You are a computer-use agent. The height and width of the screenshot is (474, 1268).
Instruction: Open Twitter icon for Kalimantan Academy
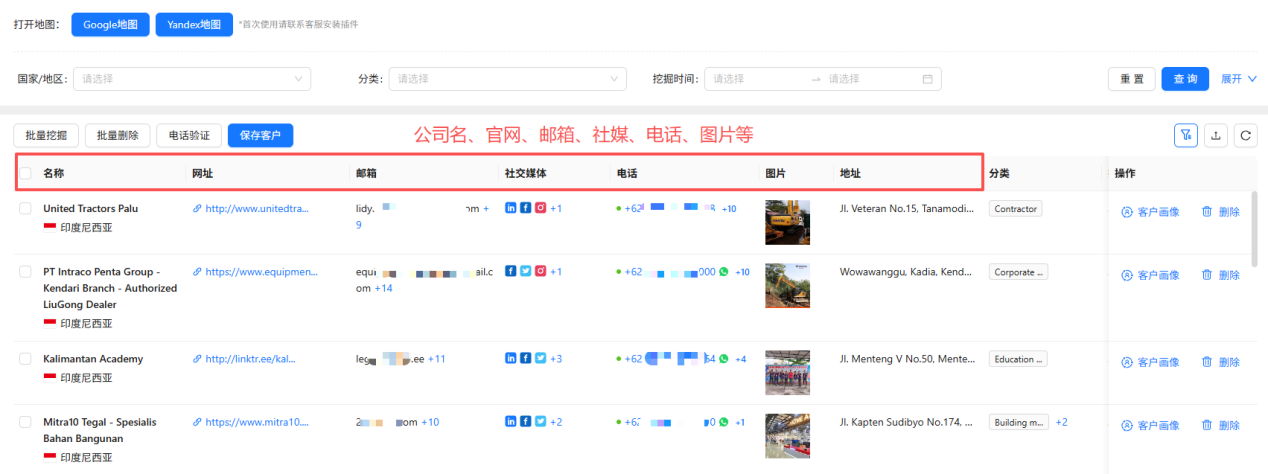coord(540,358)
